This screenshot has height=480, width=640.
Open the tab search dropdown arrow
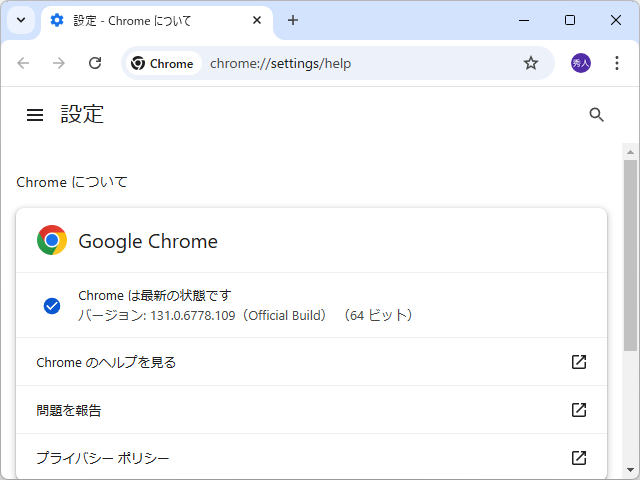[x=21, y=20]
